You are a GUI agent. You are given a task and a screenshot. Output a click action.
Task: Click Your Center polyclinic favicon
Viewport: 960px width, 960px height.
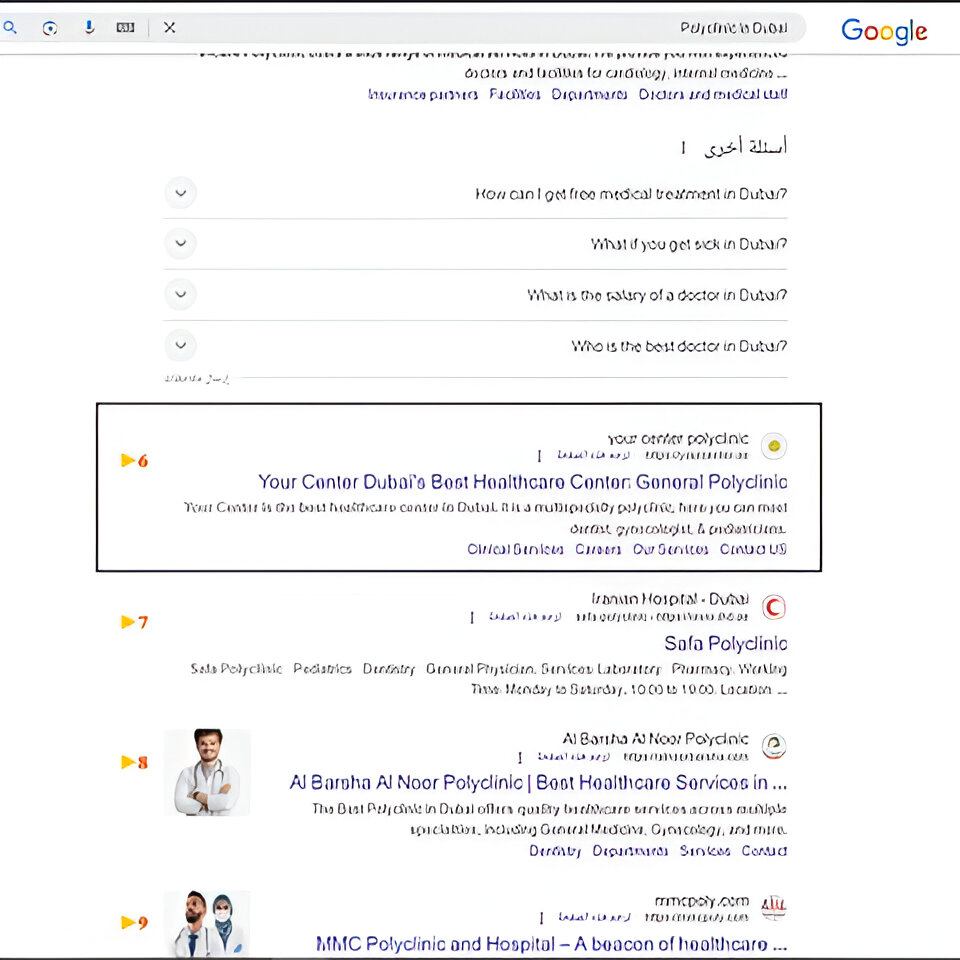(774, 446)
